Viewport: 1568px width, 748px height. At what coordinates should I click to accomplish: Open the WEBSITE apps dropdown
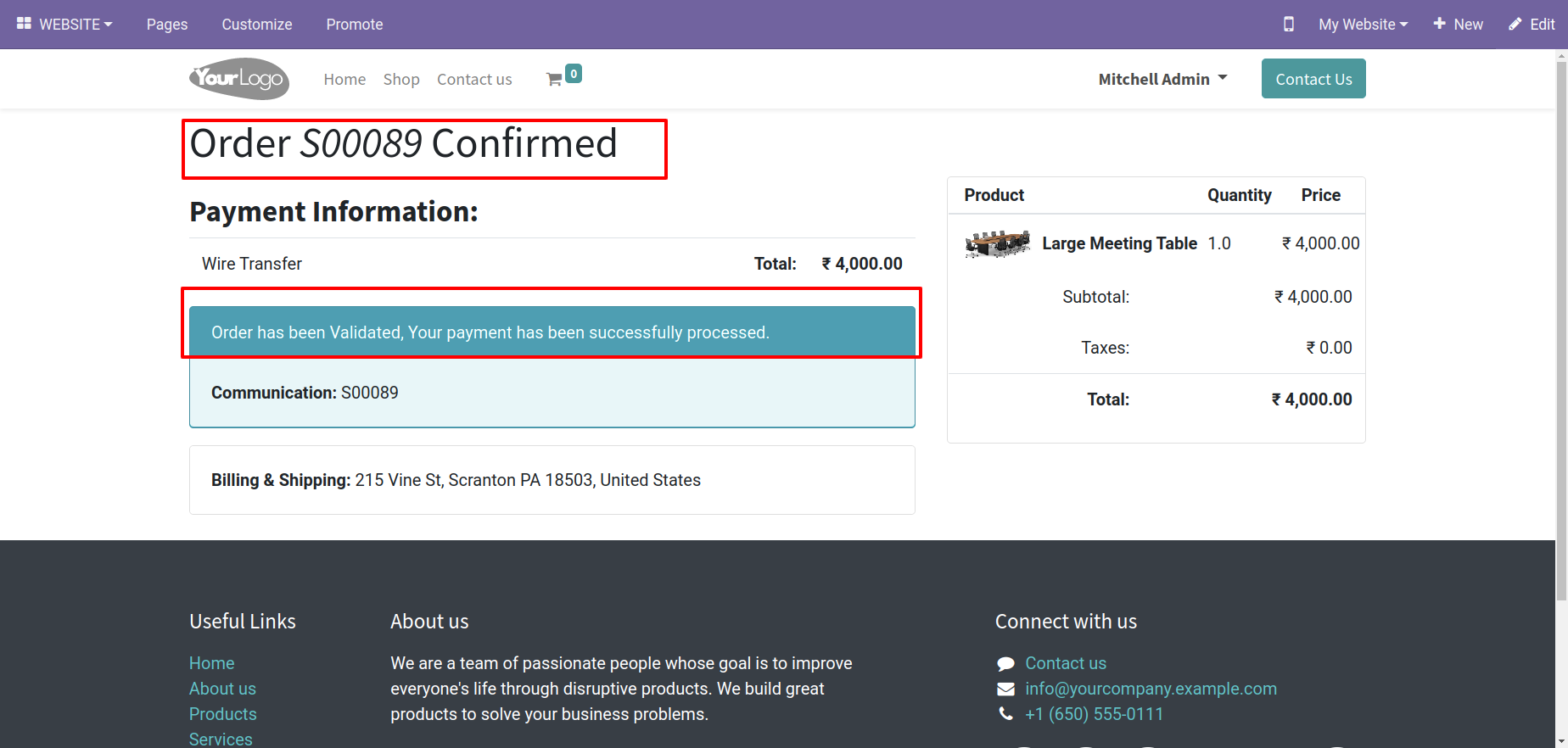pos(64,25)
